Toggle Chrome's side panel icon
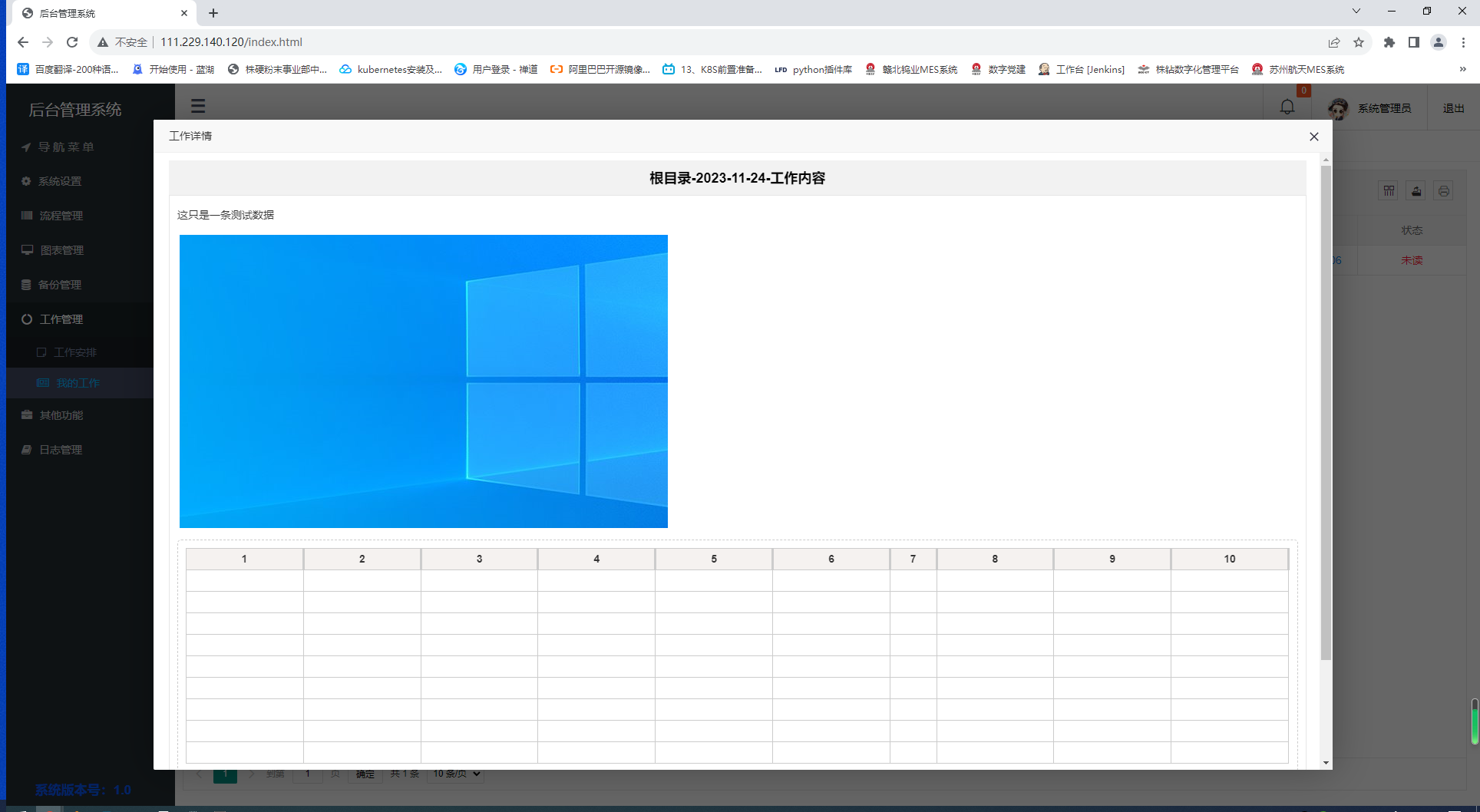 click(x=1413, y=42)
